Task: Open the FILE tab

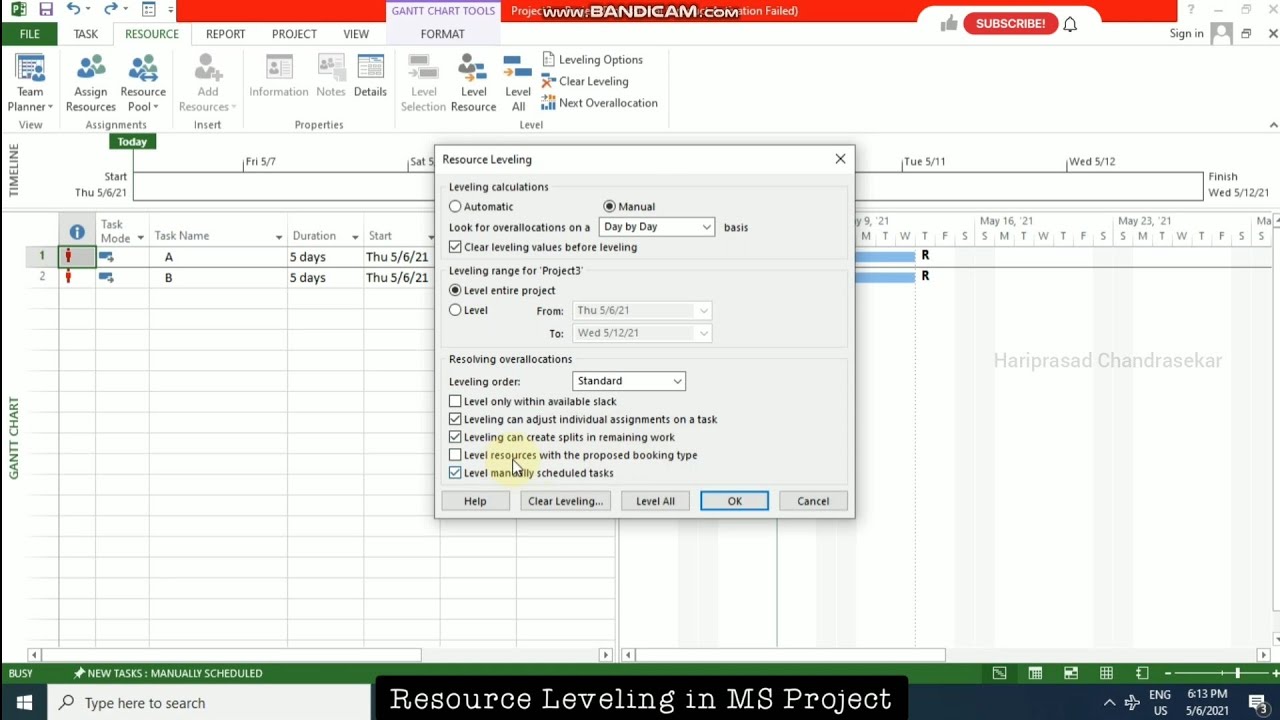Action: coord(29,34)
